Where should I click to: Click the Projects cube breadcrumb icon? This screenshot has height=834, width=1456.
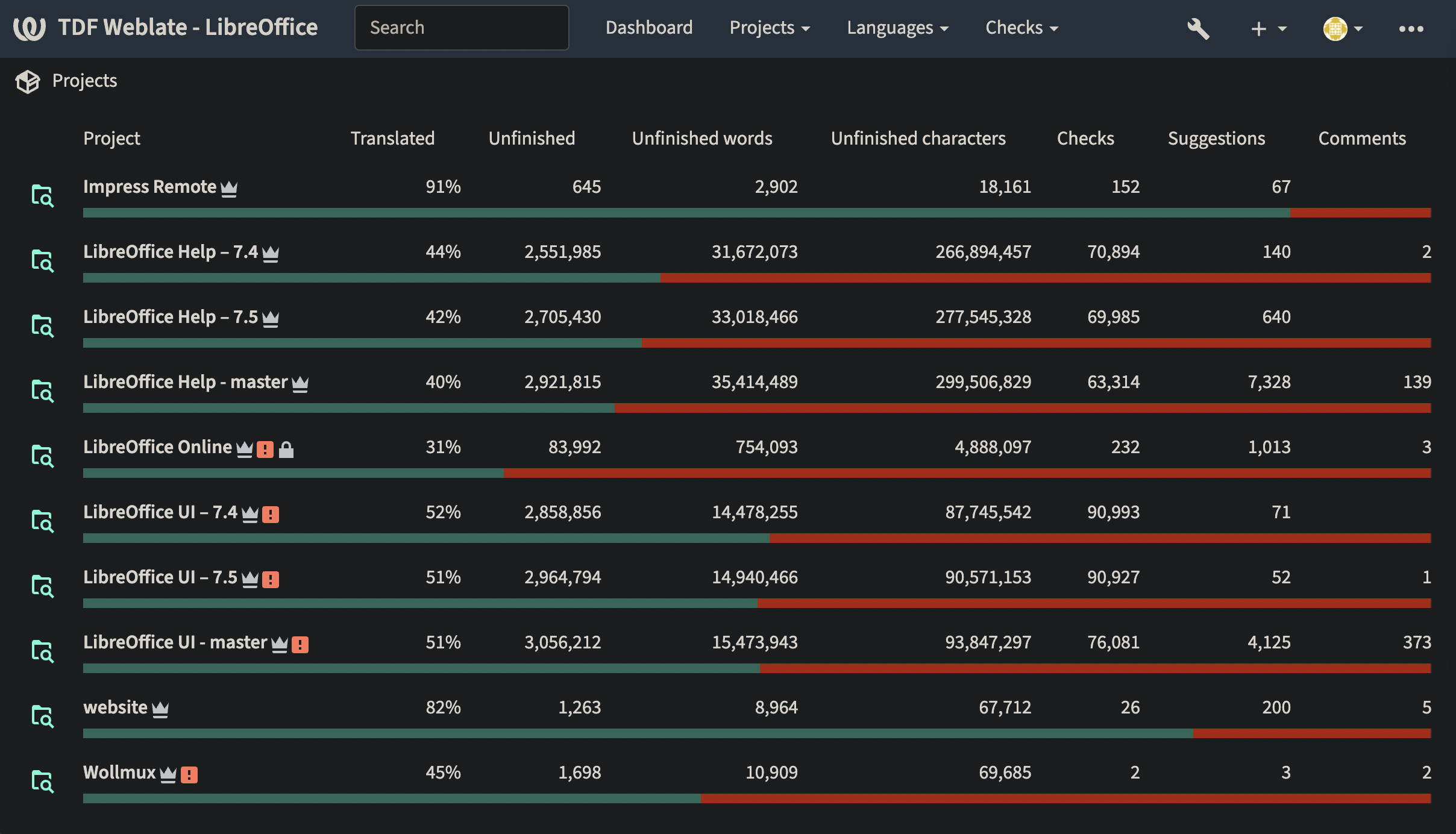pyautogui.click(x=28, y=81)
